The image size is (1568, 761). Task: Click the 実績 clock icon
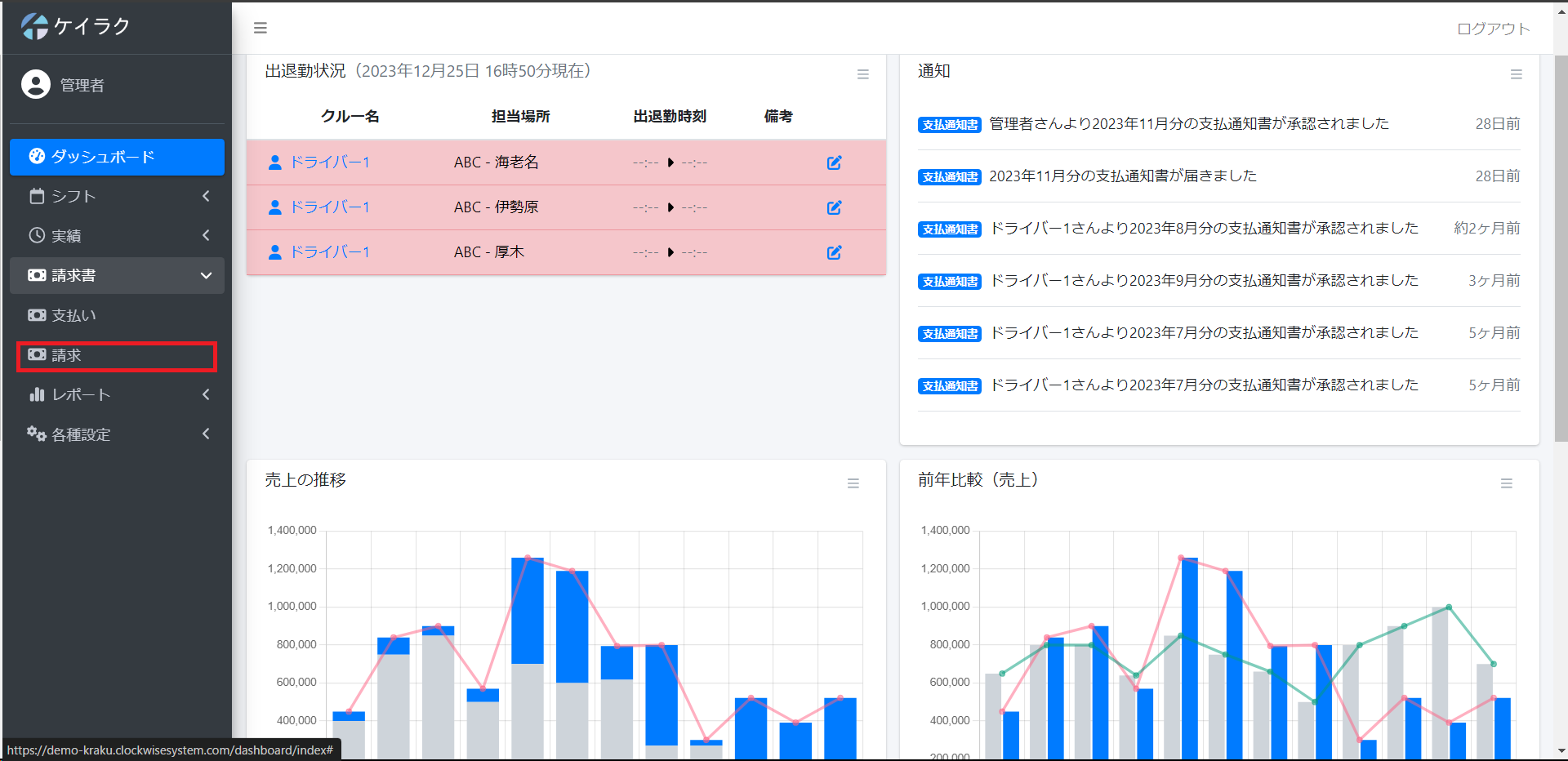click(37, 235)
